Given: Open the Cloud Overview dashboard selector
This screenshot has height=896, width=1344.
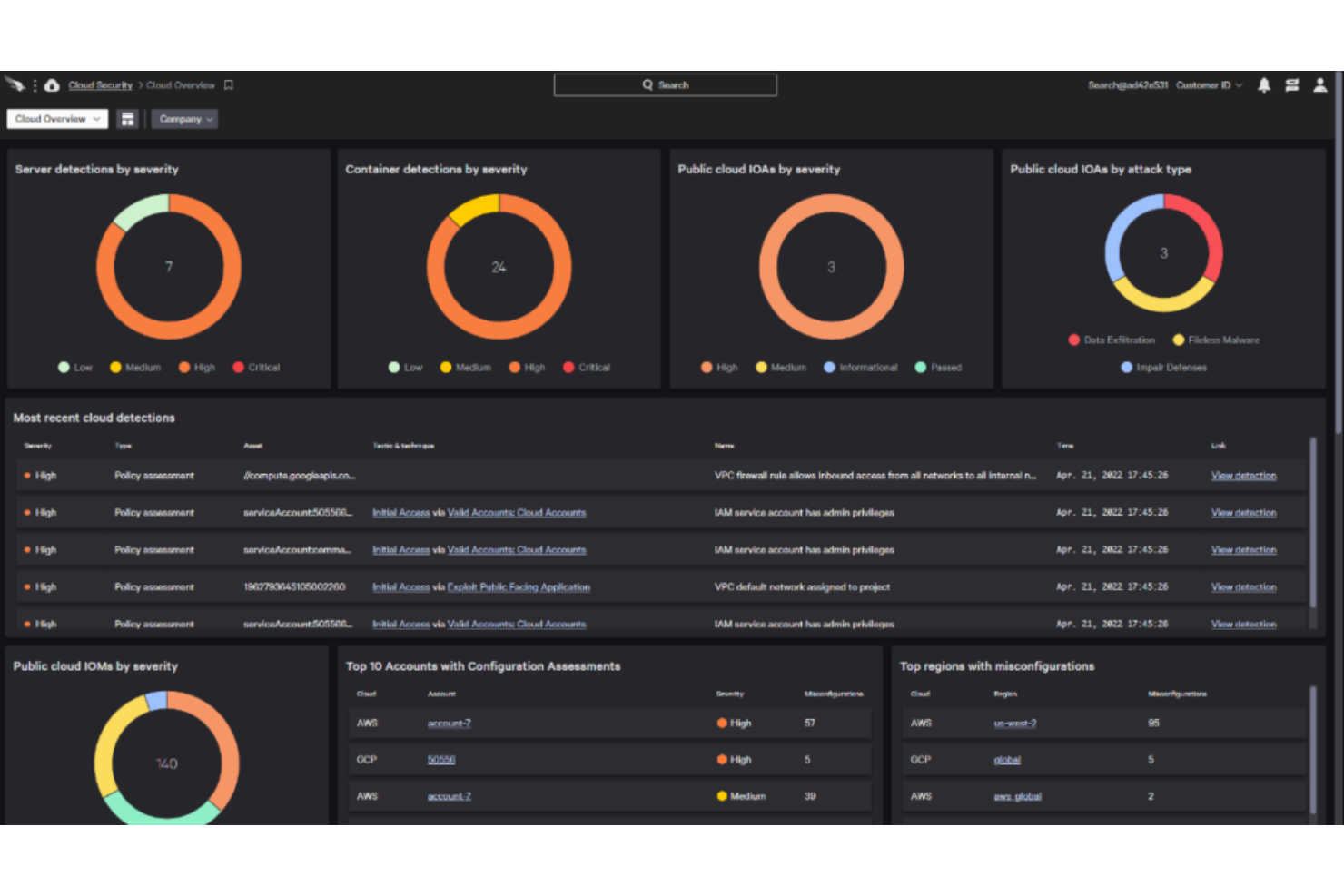Looking at the screenshot, I should click(x=56, y=118).
